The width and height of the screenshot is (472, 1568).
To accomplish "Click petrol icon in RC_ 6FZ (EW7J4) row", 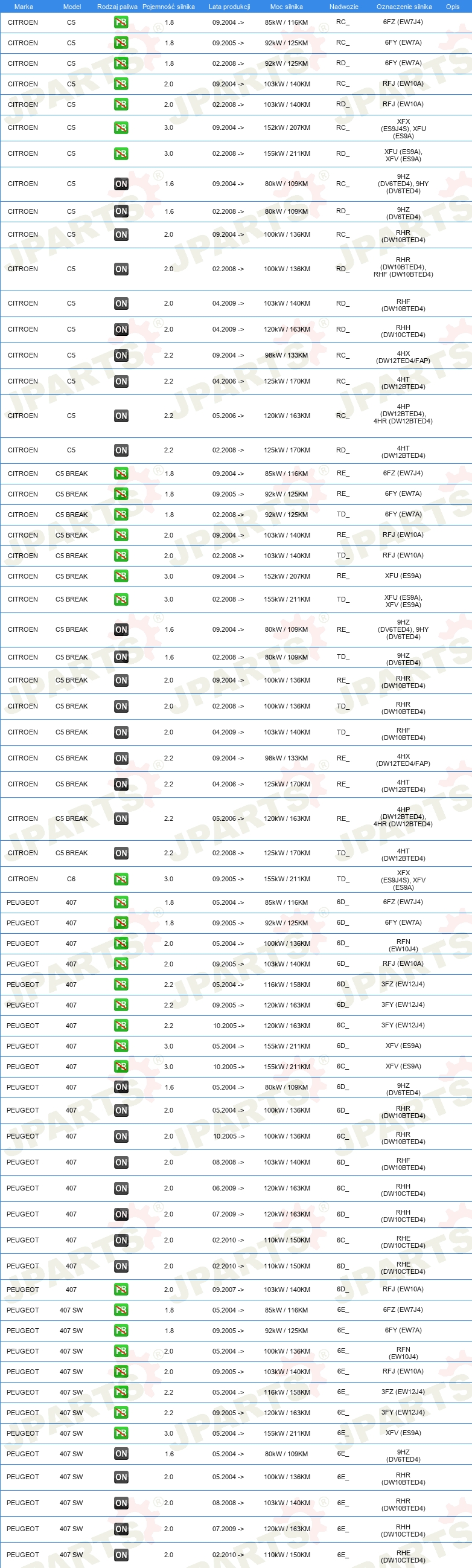I will point(121,22).
